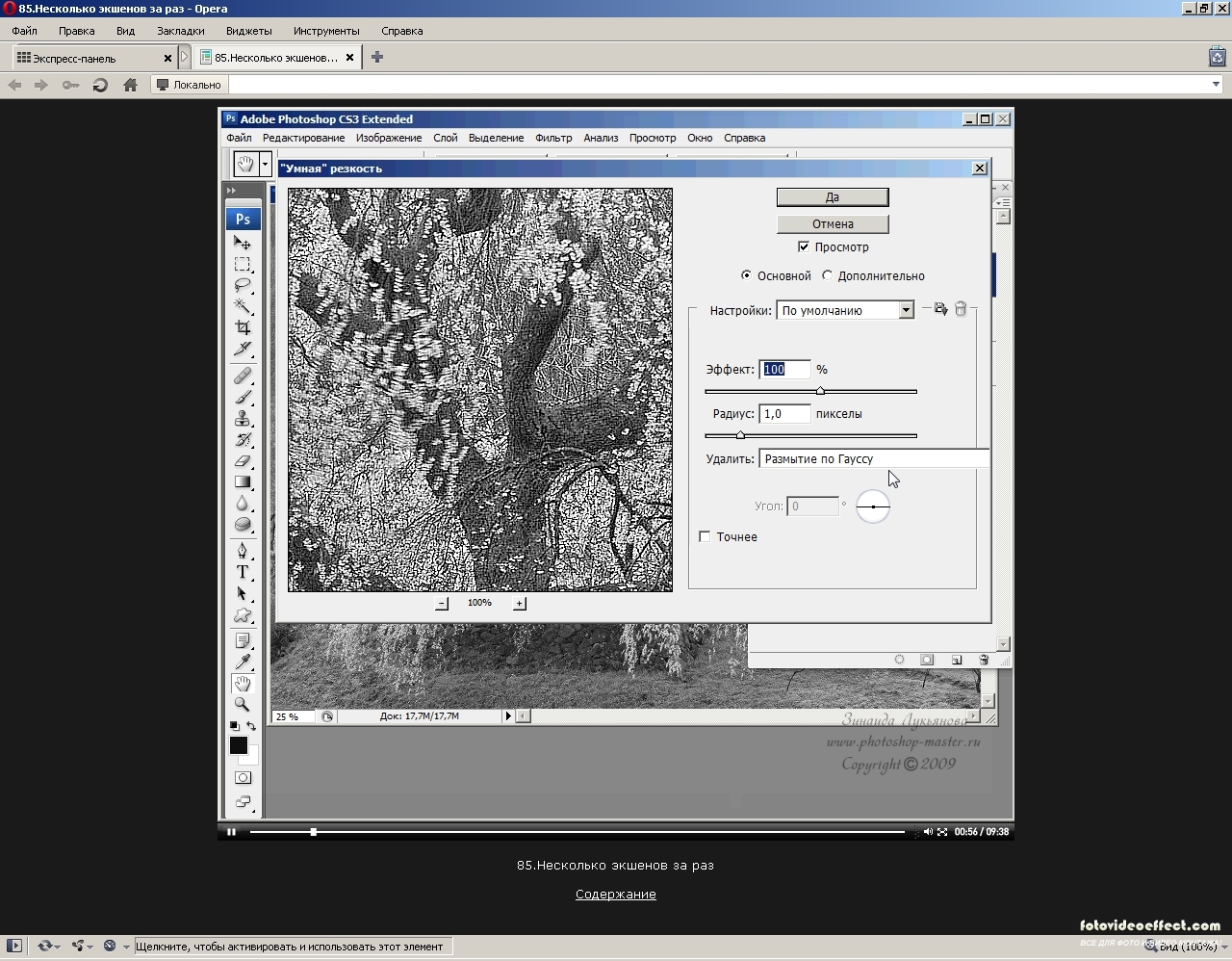Select the Clone Stamp tool
This screenshot has width=1232, height=961.
243,418
